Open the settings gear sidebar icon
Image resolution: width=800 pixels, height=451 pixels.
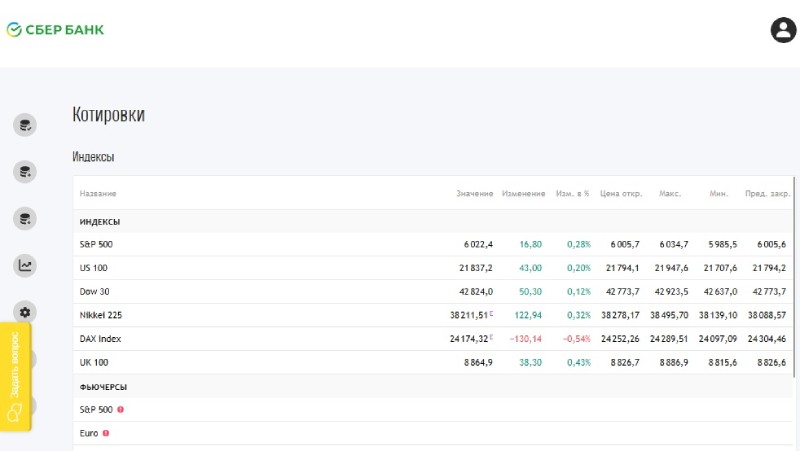[x=25, y=312]
